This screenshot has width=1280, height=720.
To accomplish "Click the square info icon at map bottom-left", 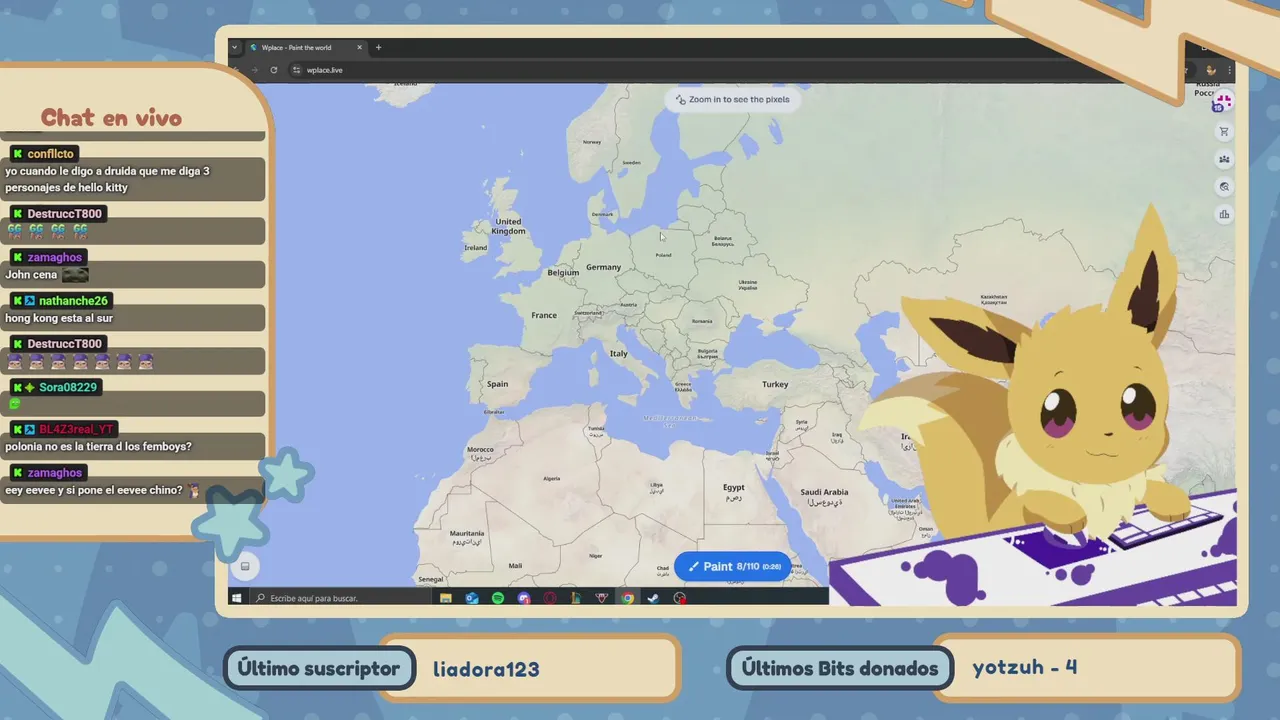I will click(244, 566).
